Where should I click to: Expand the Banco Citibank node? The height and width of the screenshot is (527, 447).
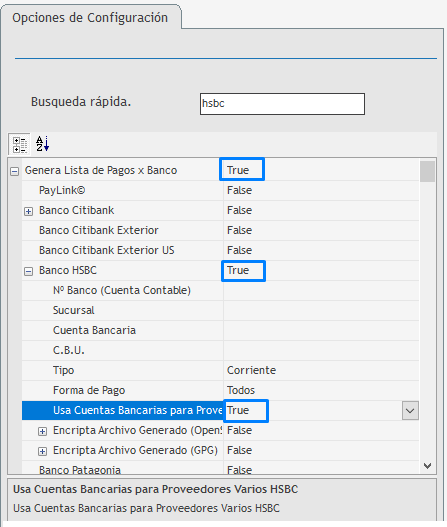29,211
